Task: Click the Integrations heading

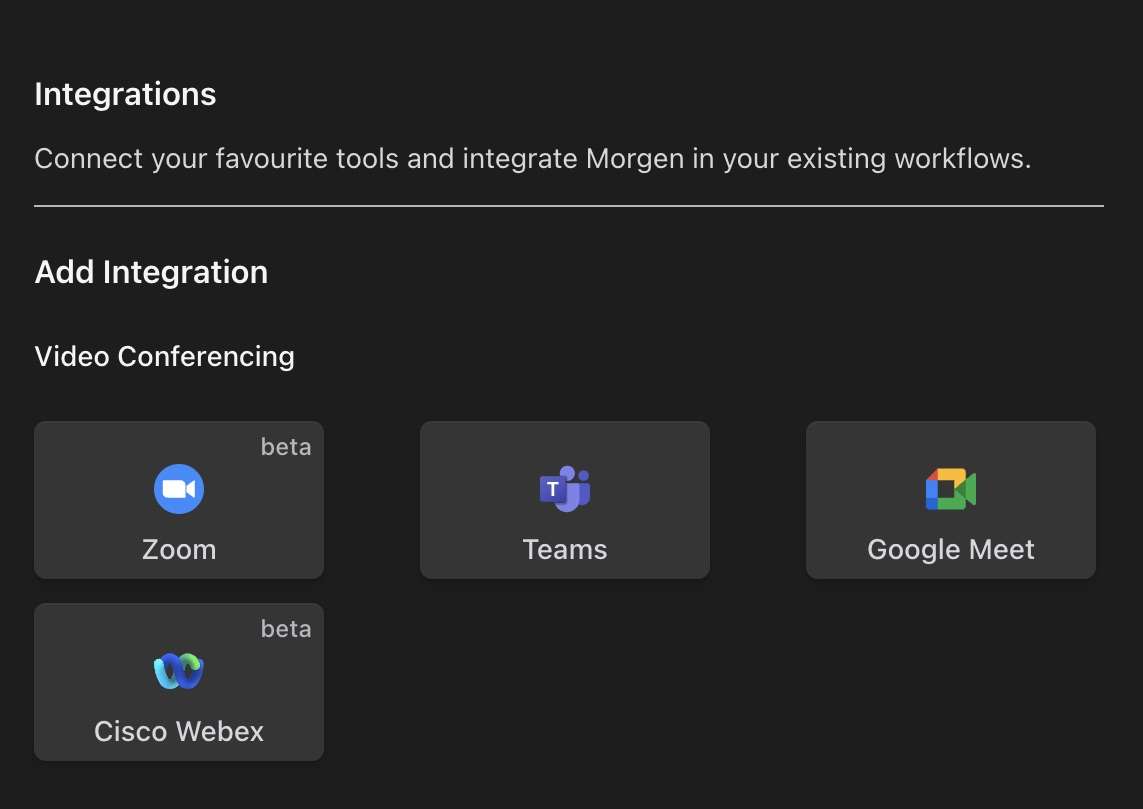Action: click(x=125, y=95)
